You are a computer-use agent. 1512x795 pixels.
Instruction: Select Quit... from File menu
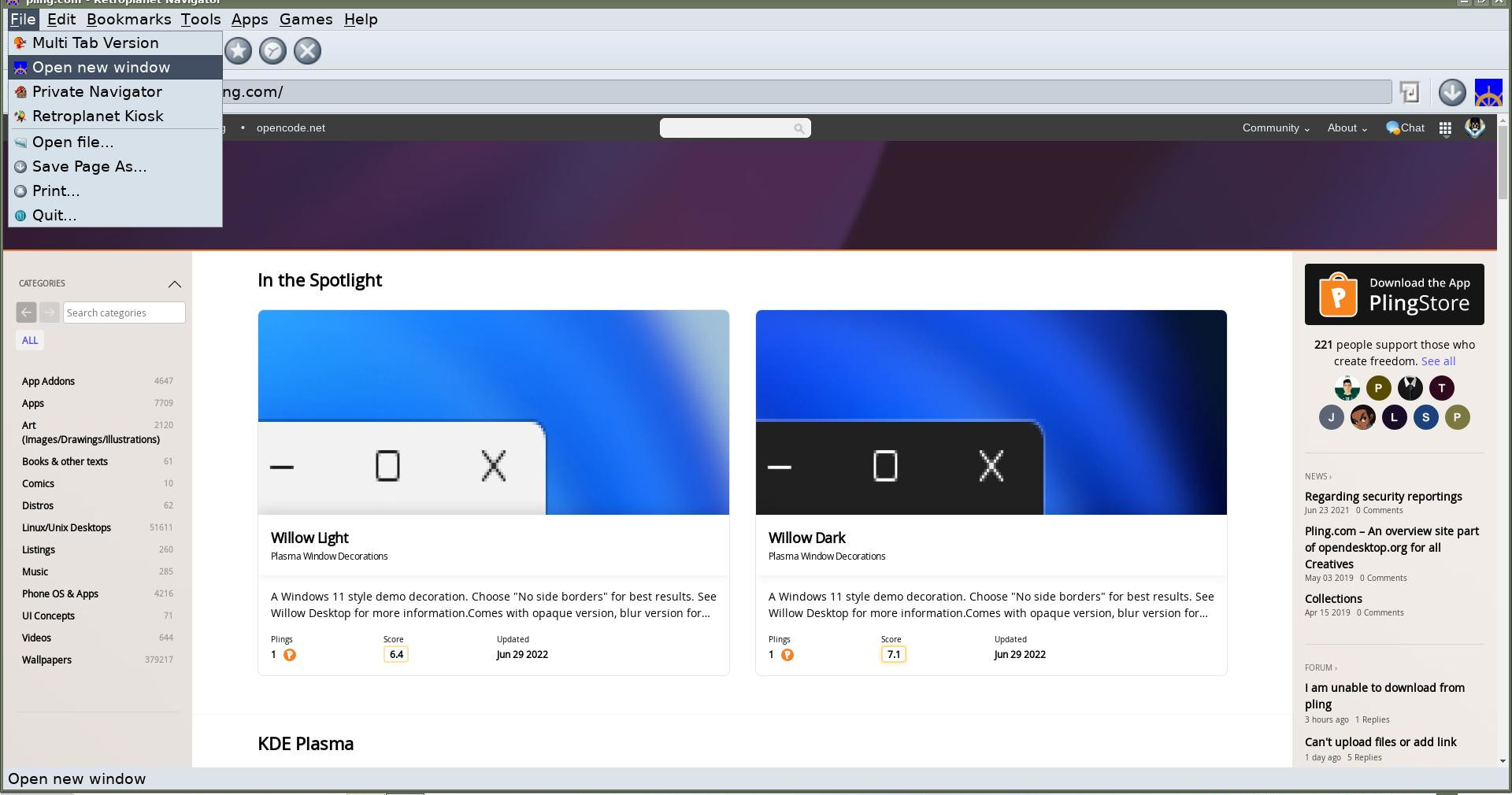click(115, 216)
